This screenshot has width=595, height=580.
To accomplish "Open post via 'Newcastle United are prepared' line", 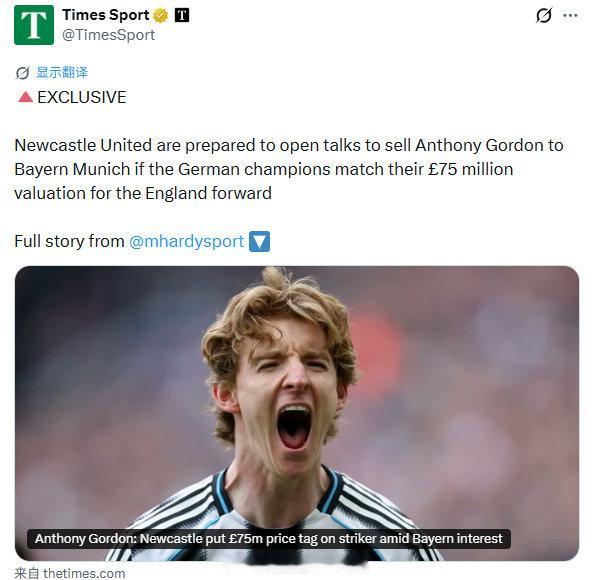I will tap(289, 145).
